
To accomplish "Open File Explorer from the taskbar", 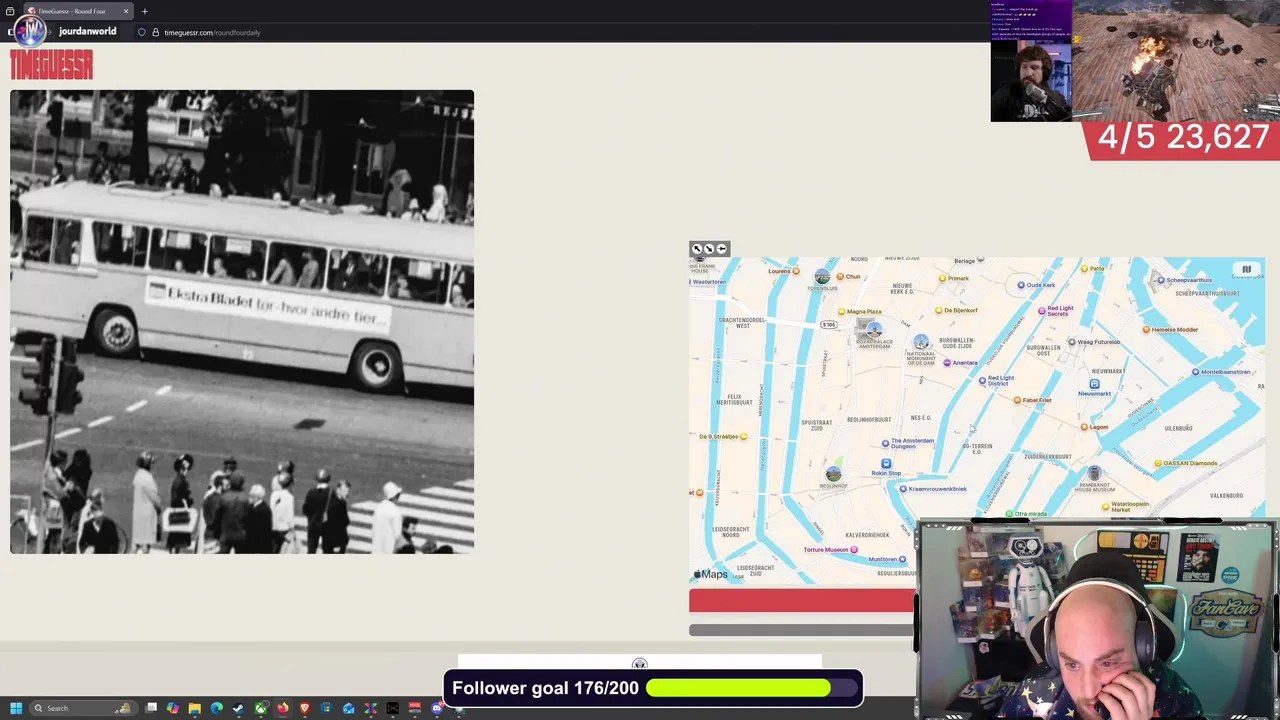I will (195, 708).
